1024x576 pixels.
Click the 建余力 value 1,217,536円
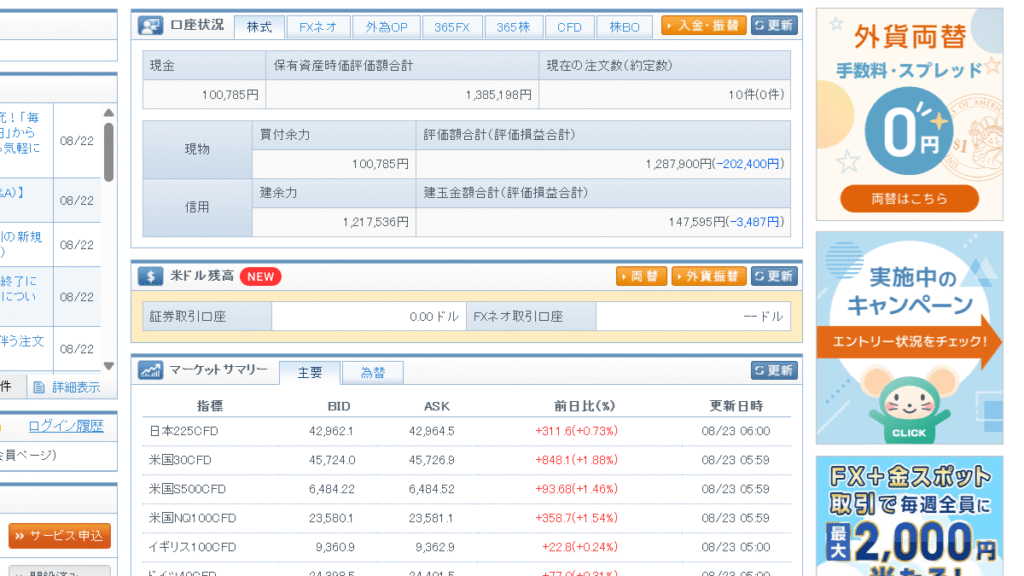pyautogui.click(x=376, y=222)
